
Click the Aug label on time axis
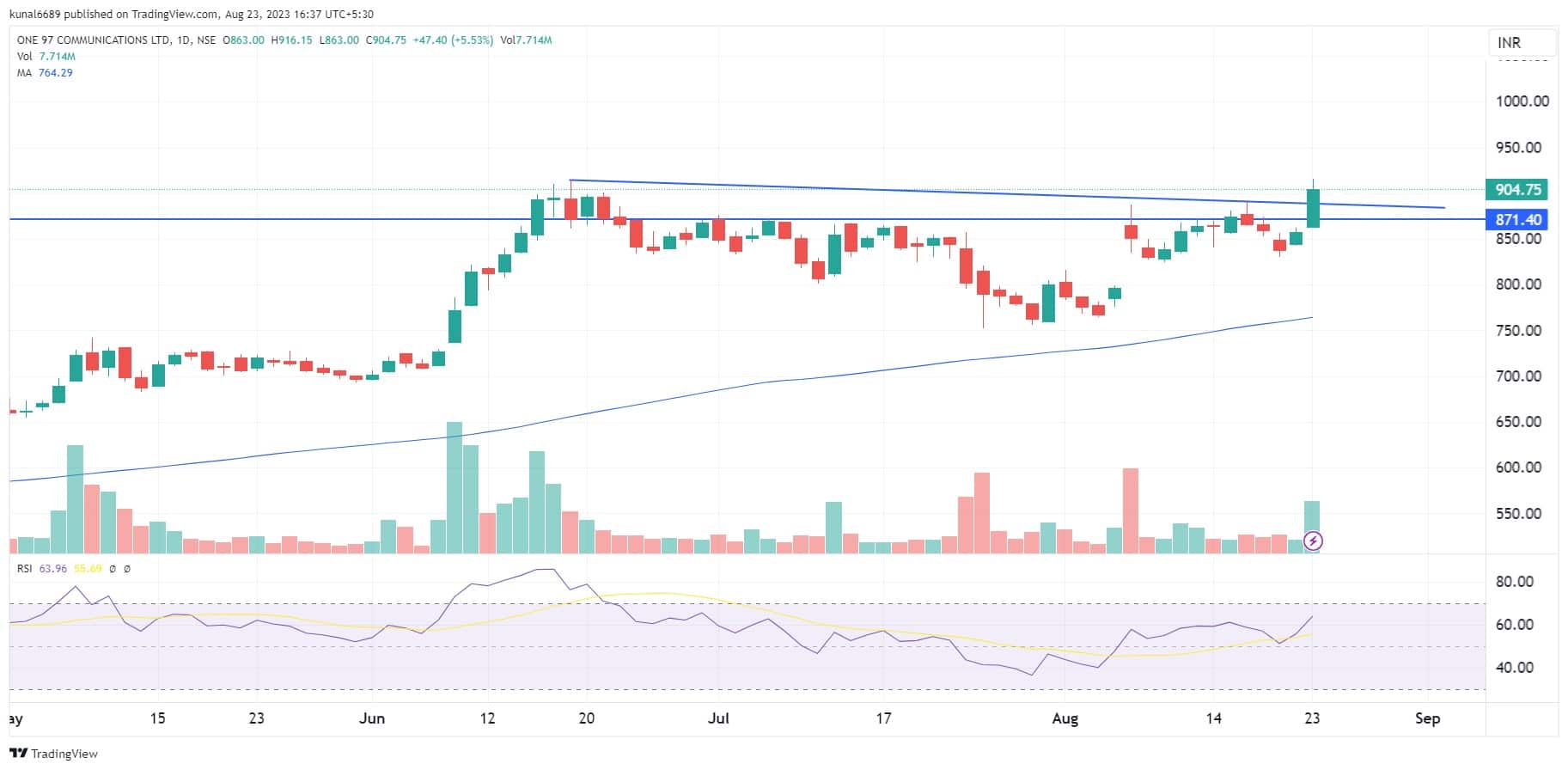(1065, 718)
